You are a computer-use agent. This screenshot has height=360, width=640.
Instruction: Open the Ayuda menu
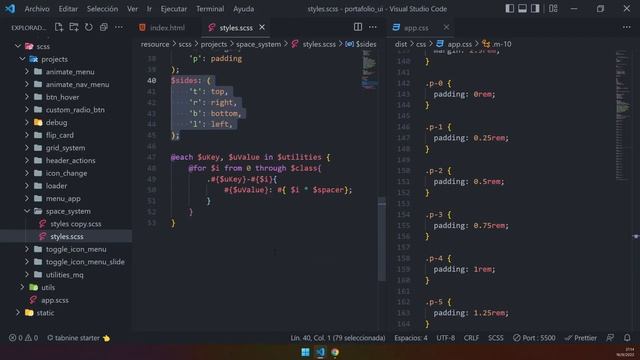[x=243, y=9]
